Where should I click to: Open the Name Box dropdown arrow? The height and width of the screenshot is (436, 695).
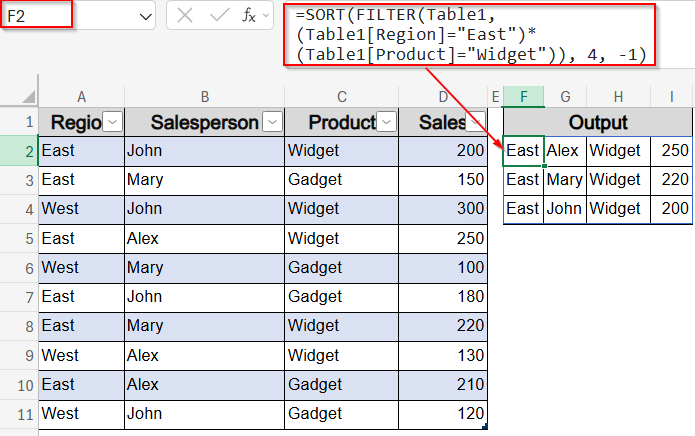point(145,17)
